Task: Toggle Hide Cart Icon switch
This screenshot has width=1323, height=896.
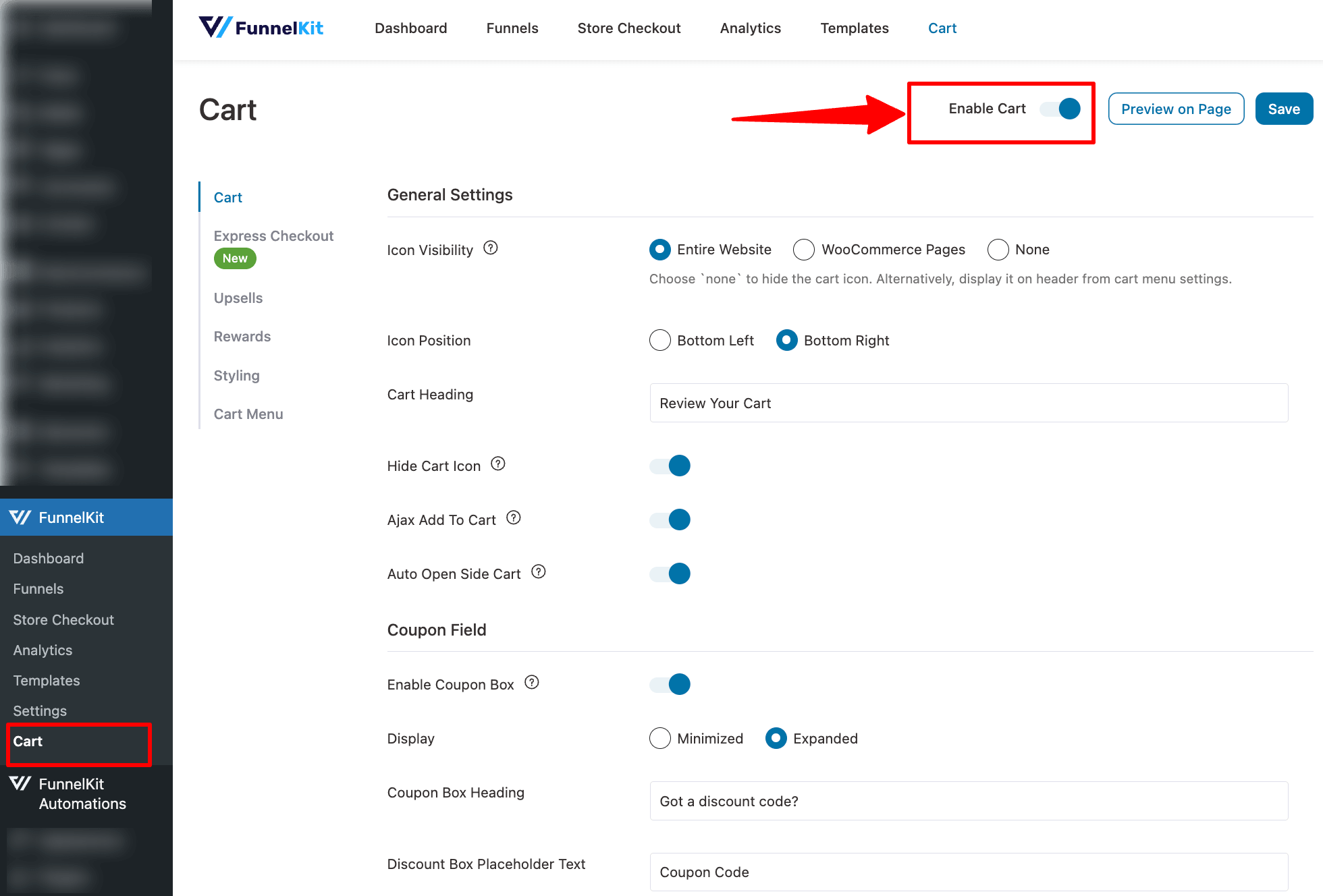Action: 670,466
